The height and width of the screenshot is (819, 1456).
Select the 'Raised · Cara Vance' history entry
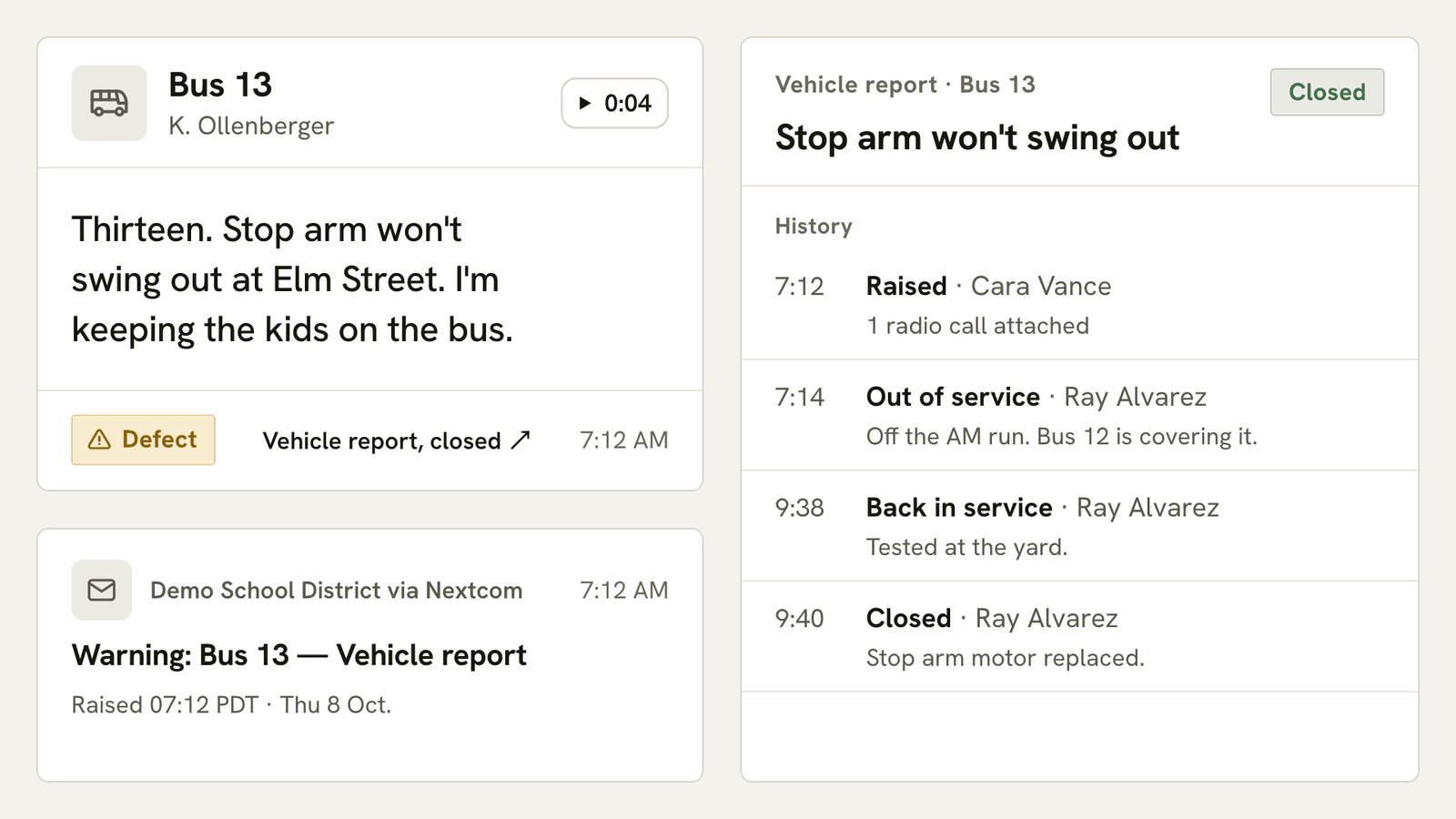(1079, 305)
